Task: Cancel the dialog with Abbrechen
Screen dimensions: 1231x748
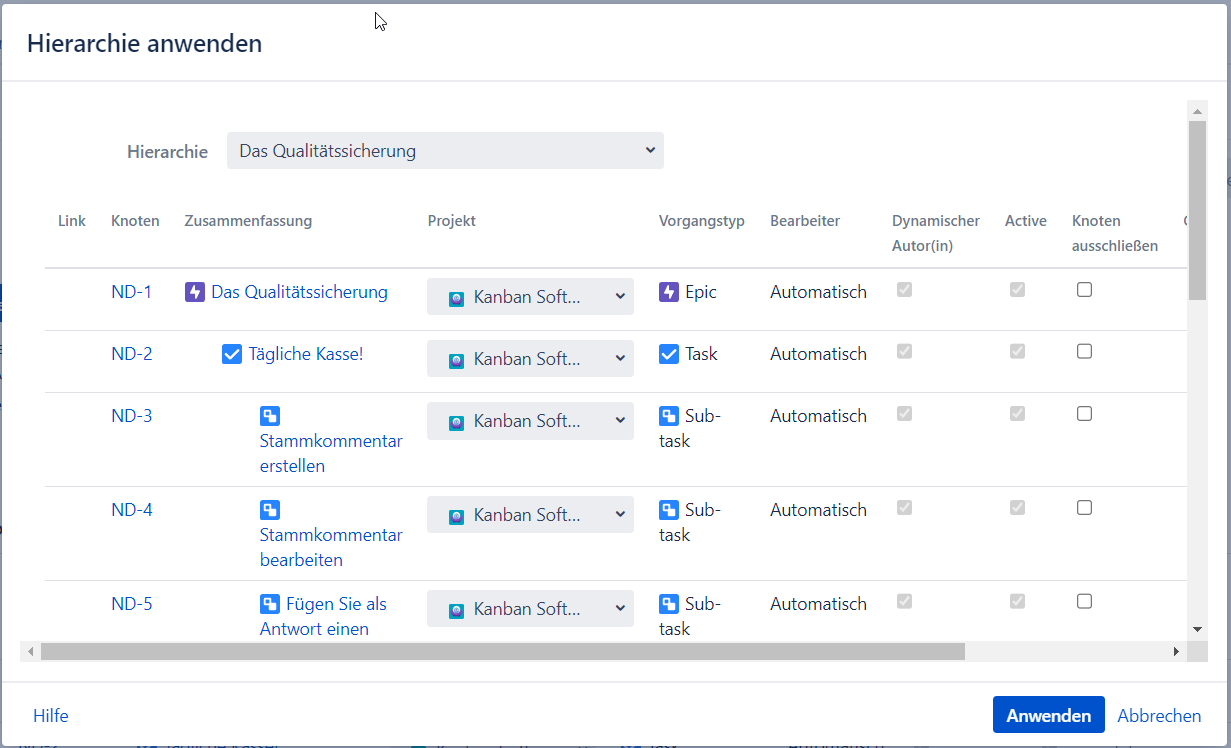Action: [1159, 716]
